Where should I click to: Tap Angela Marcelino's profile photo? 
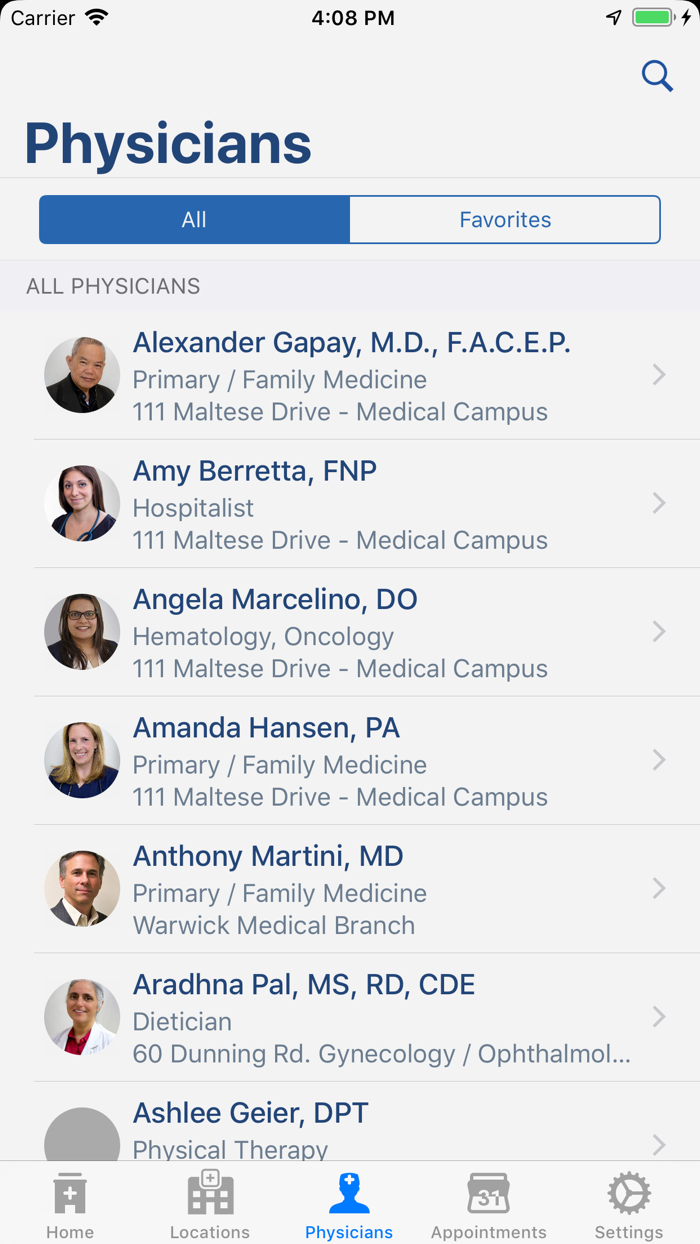pos(82,632)
